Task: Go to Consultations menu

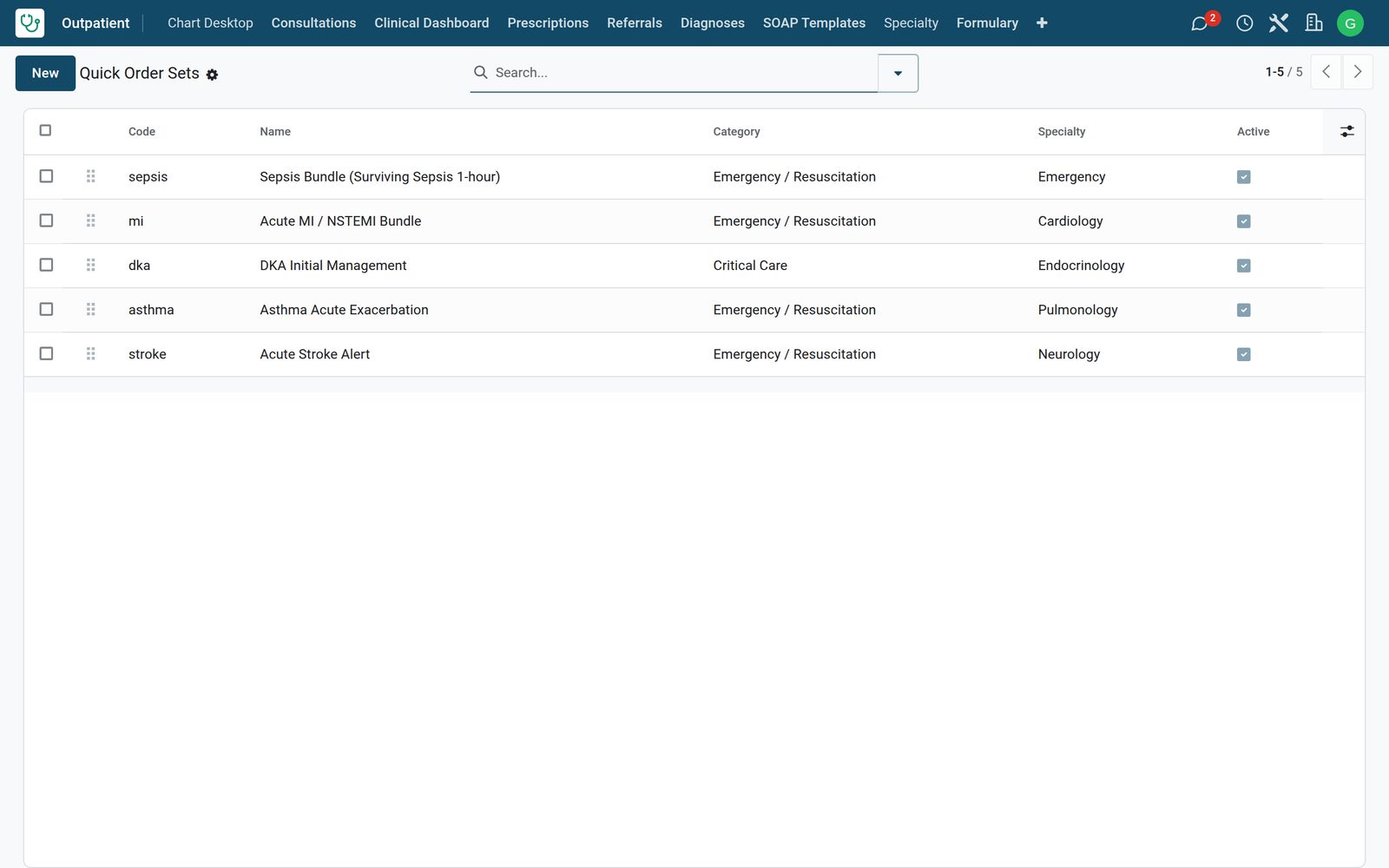Action: pyautogui.click(x=313, y=23)
